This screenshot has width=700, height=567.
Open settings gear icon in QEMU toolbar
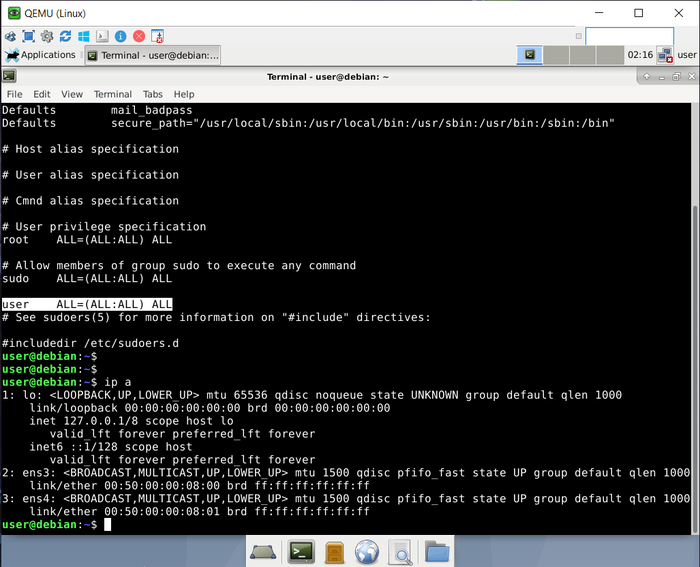(x=47, y=36)
